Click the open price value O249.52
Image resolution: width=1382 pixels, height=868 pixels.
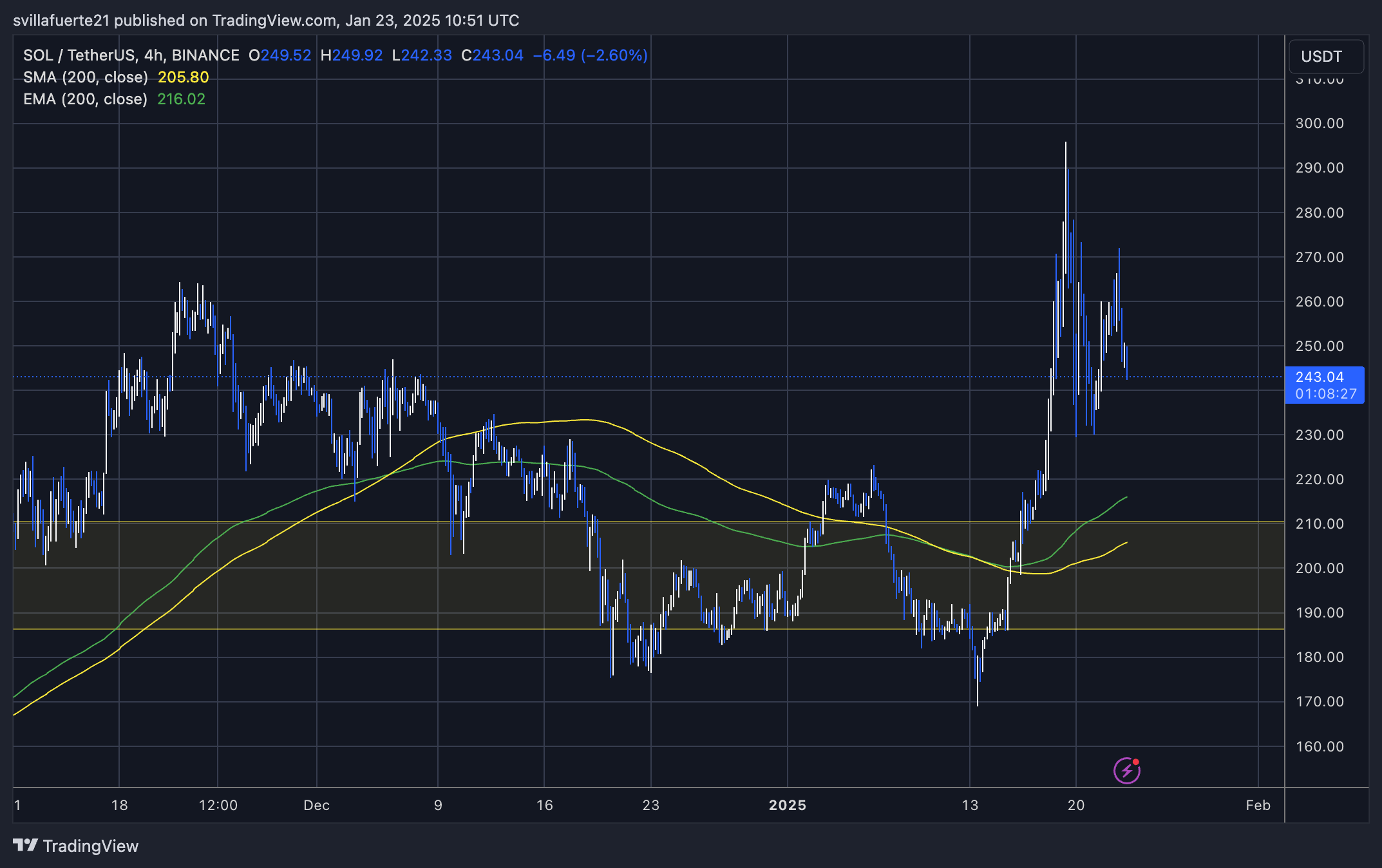pos(279,55)
